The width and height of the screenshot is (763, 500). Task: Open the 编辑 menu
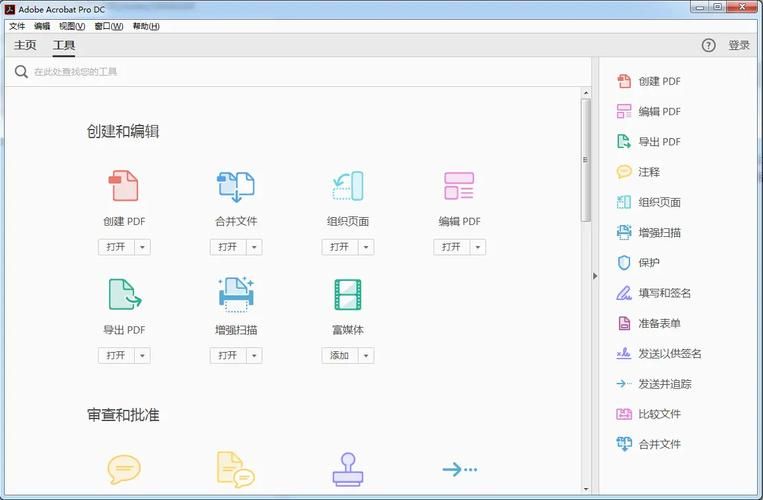pos(42,26)
